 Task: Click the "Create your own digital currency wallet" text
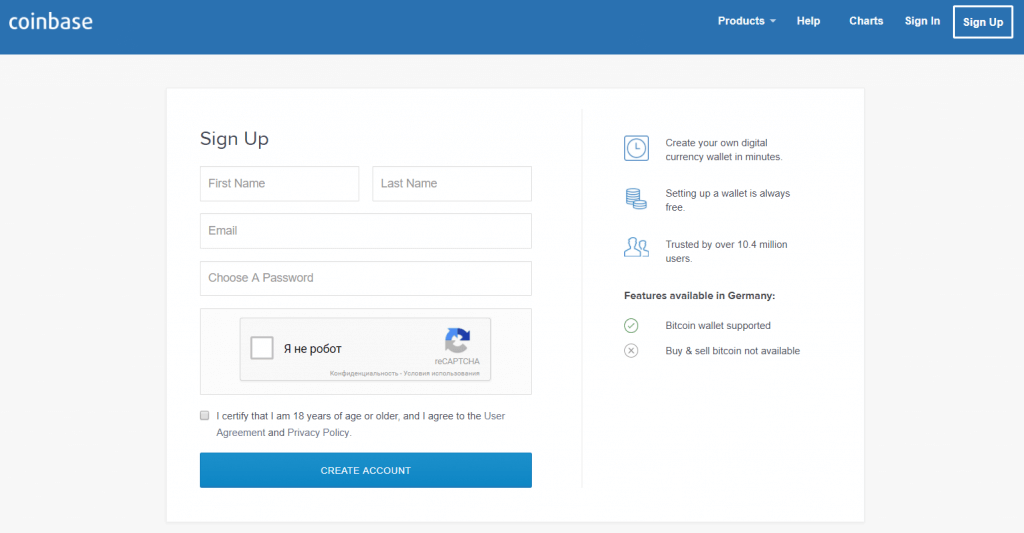pos(724,150)
